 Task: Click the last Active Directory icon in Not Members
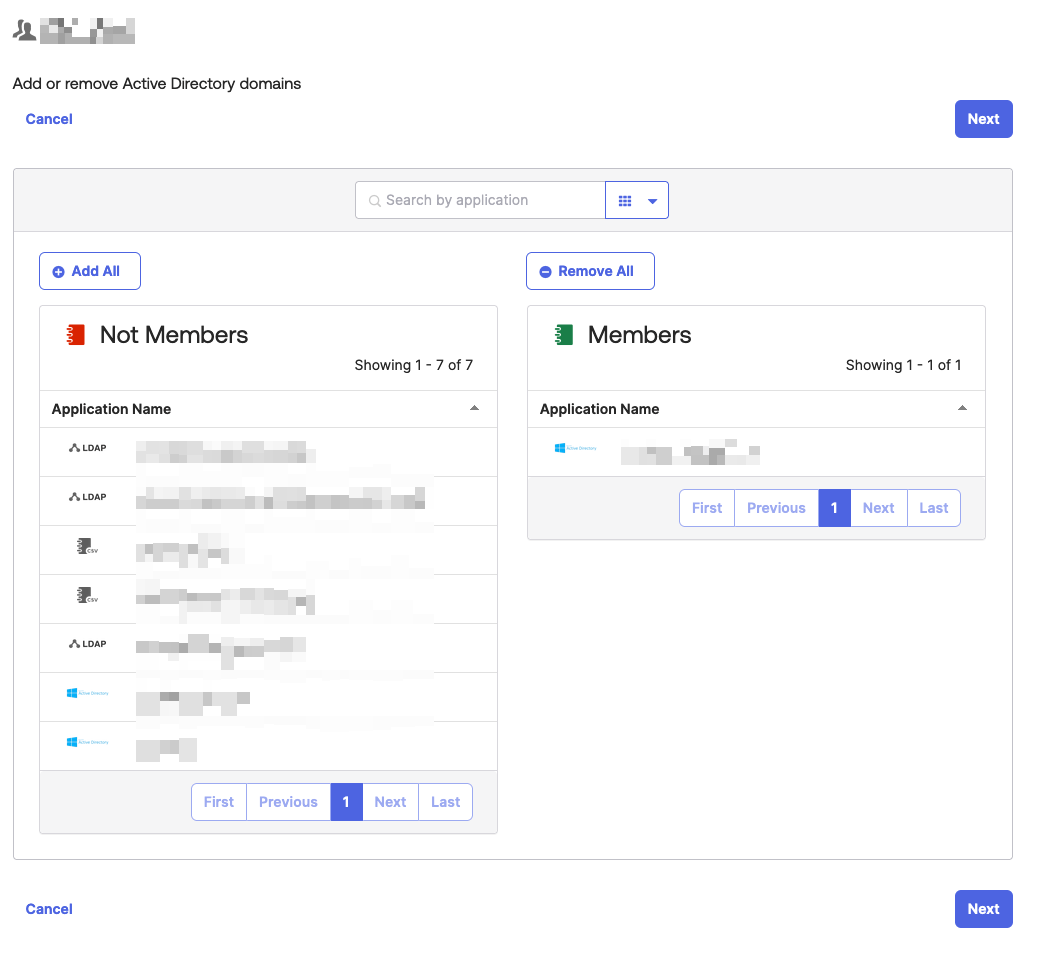(x=88, y=742)
